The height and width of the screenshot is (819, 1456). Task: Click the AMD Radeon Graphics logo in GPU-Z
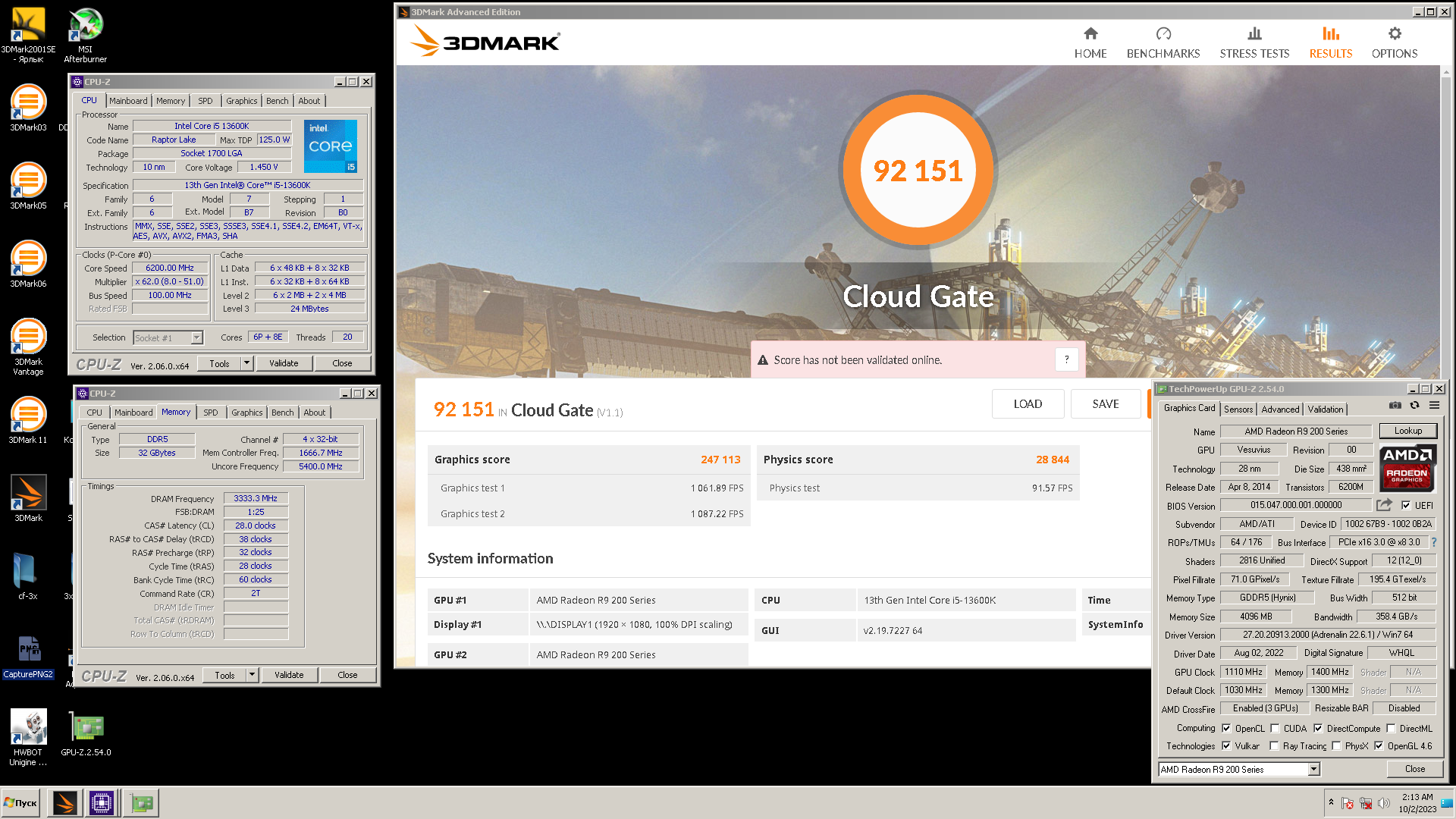pyautogui.click(x=1407, y=469)
